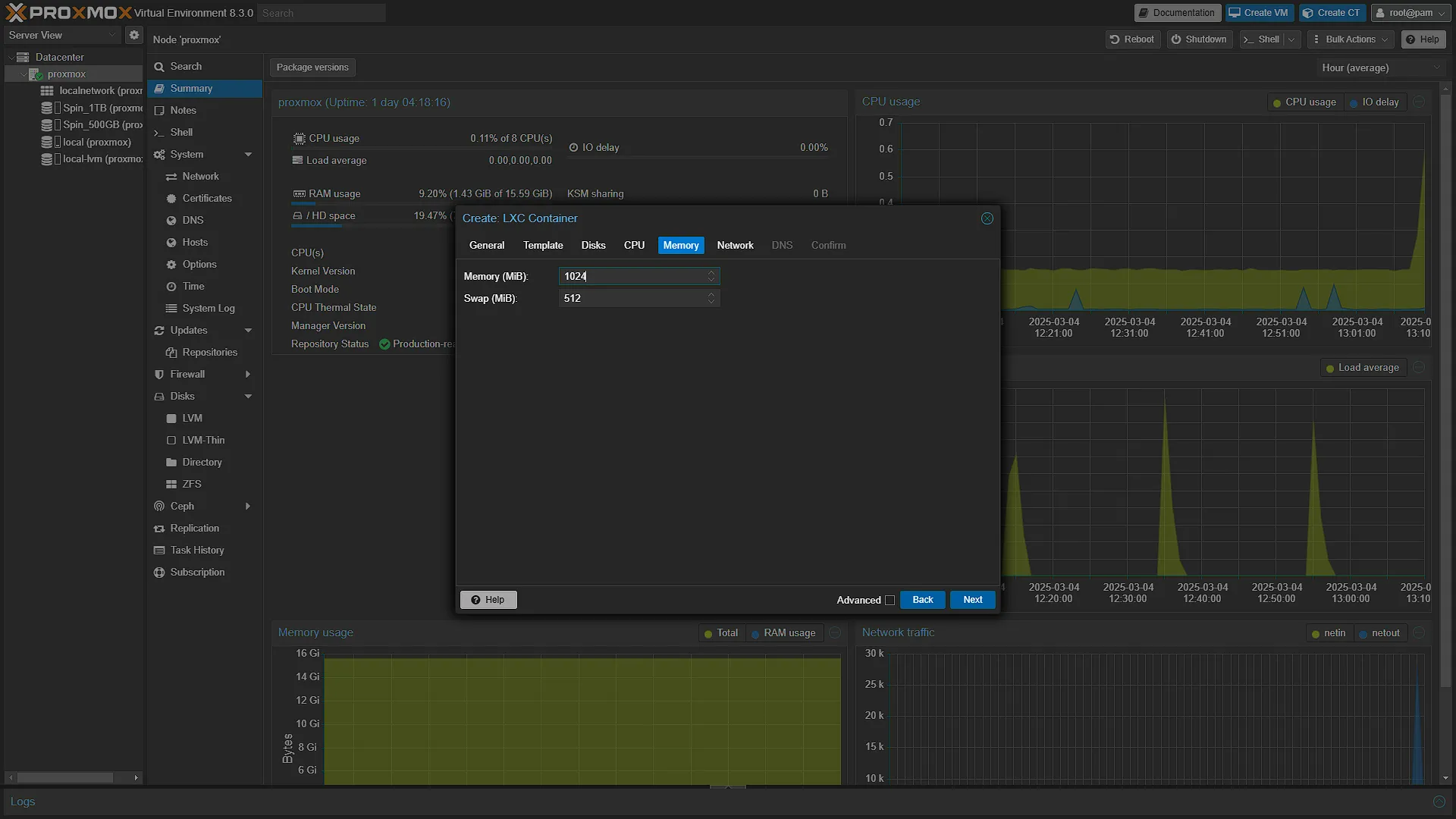Screen dimensions: 1456x819
Task: Open the Network item under System
Action: tap(200, 176)
